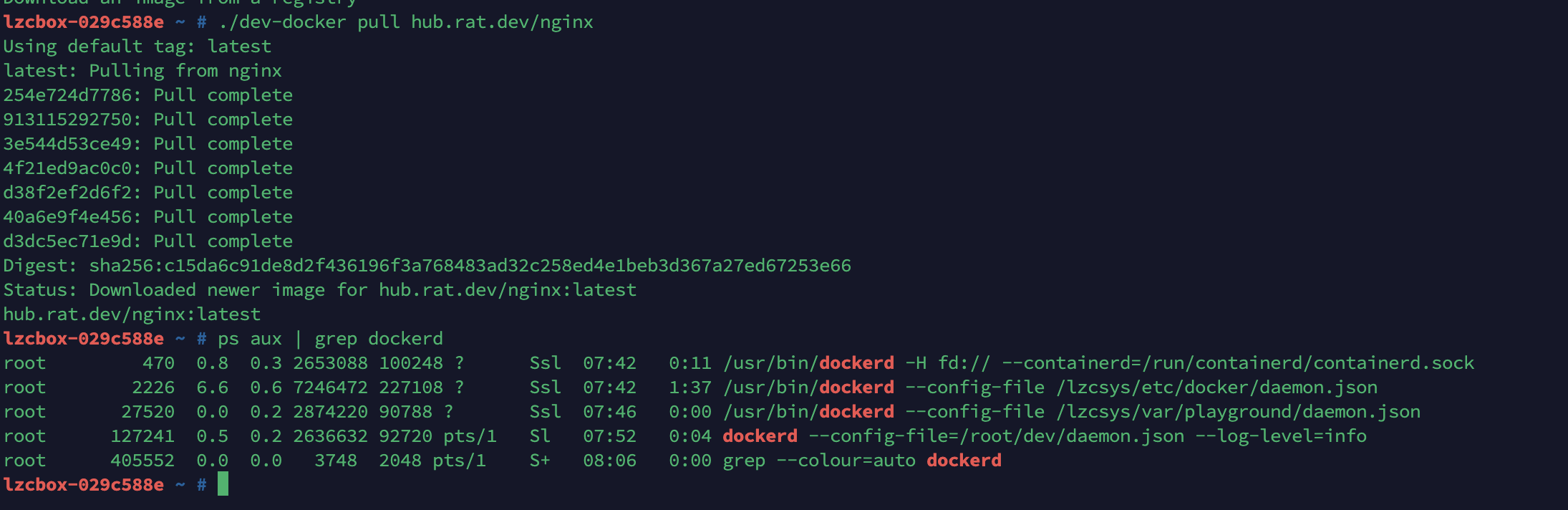Click the 'ps aux | grep dockerd' command
Image resolution: width=1568 pixels, height=510 pixels.
click(x=330, y=339)
